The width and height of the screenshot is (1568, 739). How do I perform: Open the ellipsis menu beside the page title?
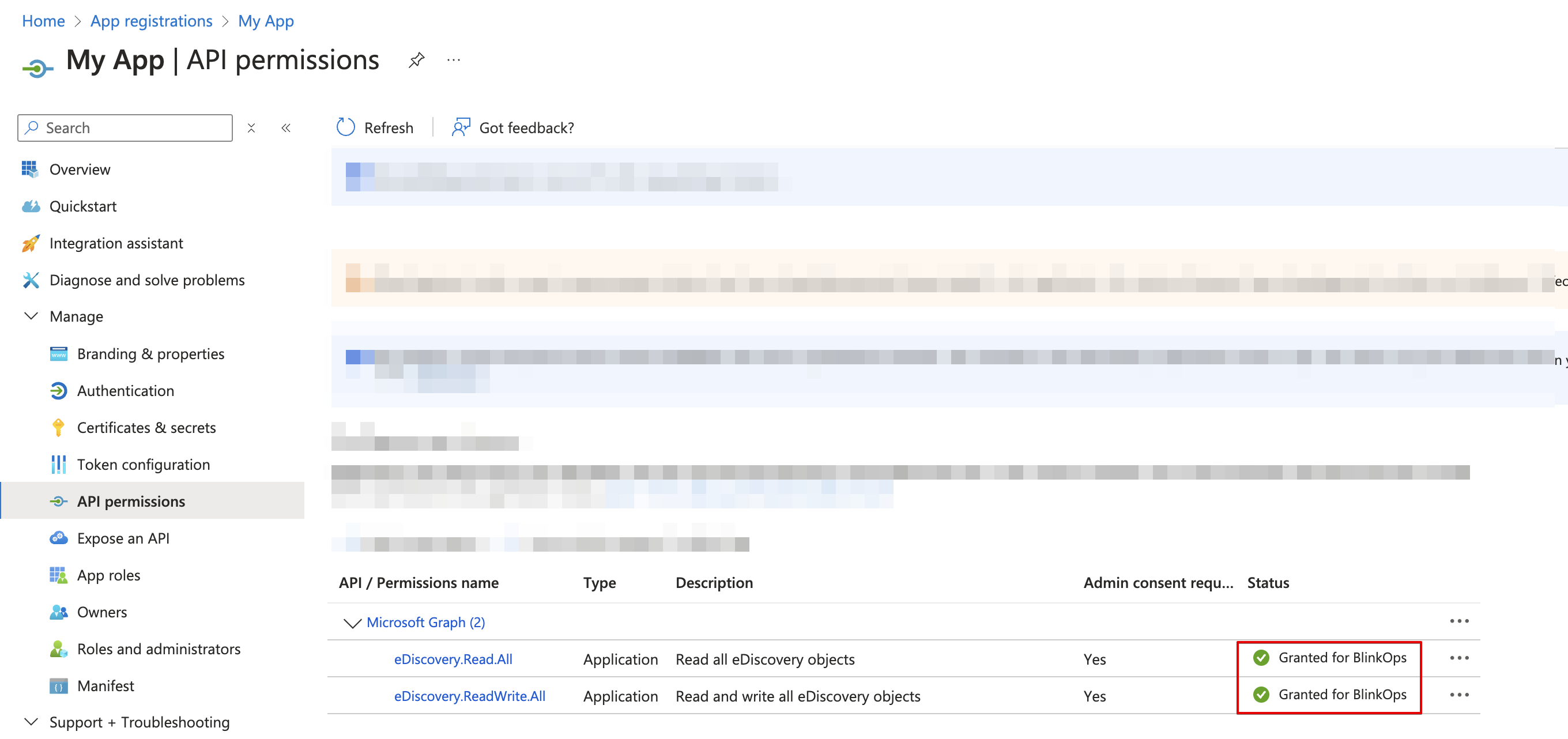454,59
